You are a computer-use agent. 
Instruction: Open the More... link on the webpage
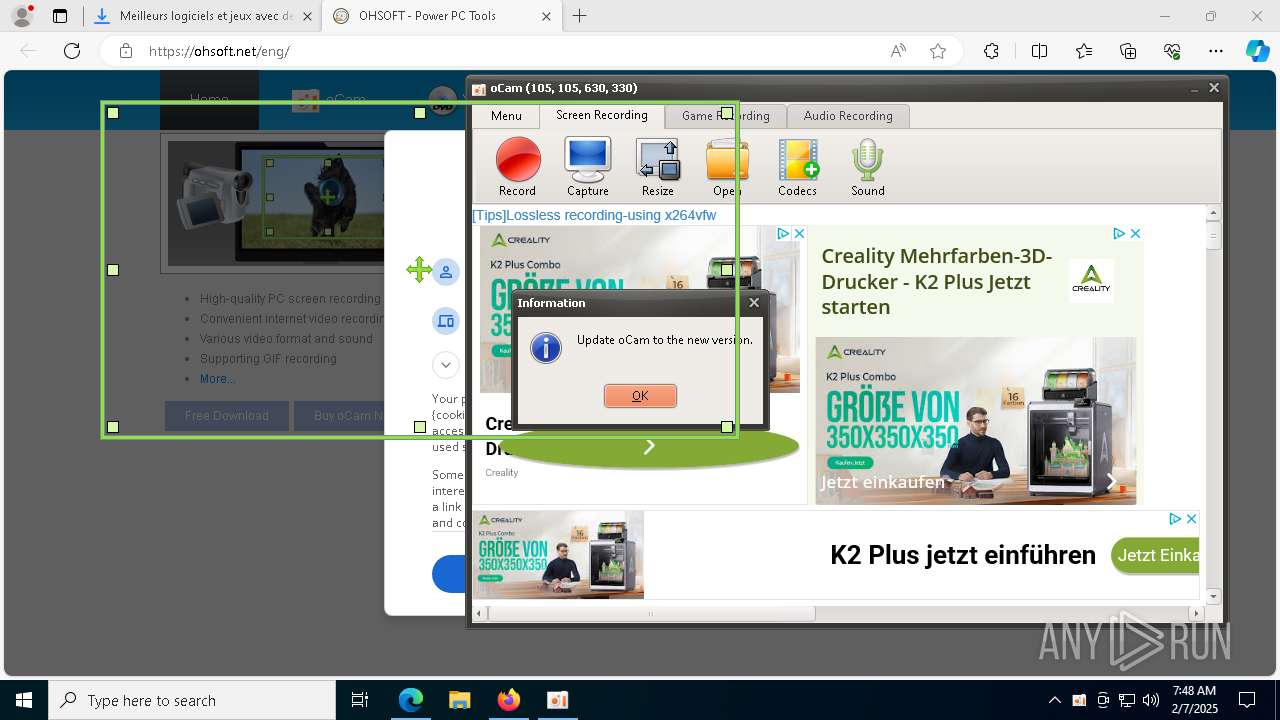218,379
